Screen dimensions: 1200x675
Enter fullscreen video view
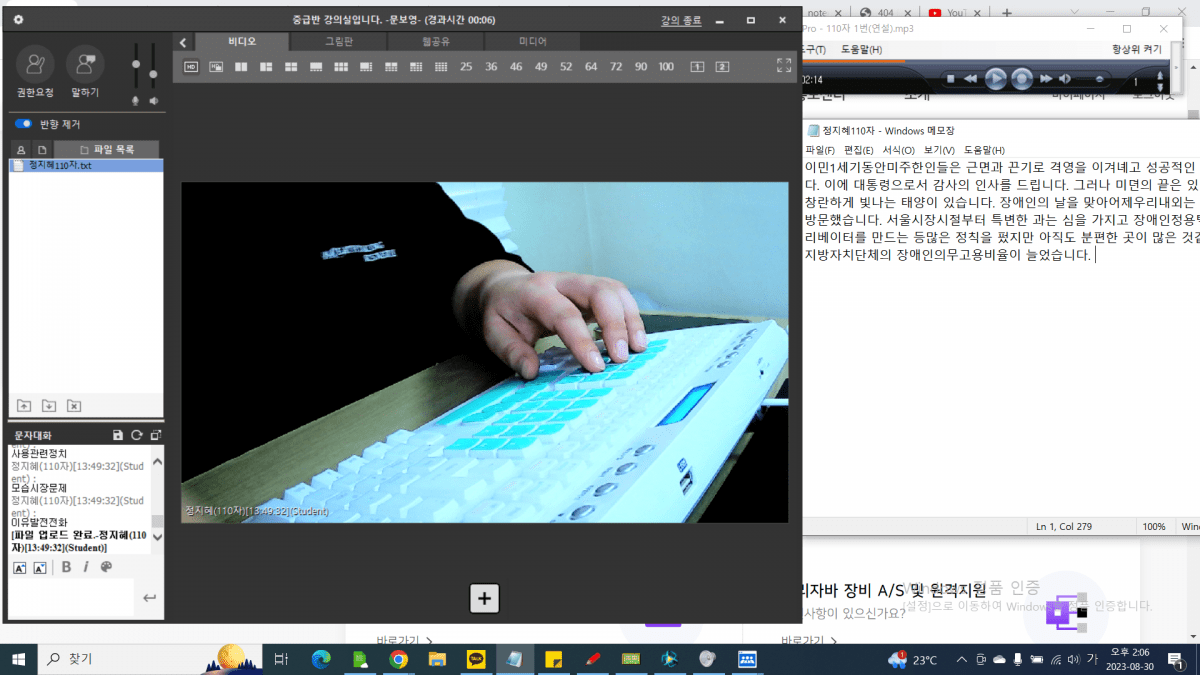pos(784,66)
